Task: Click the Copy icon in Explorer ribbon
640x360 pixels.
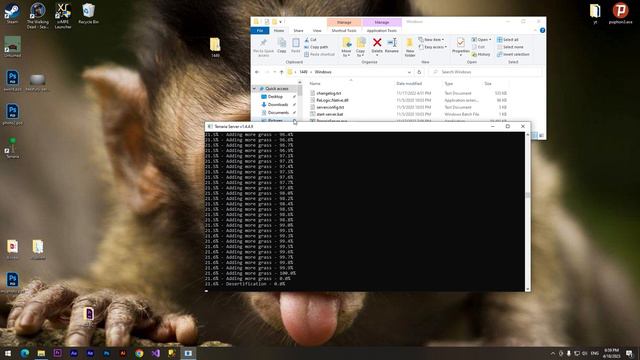Action: pos(282,45)
